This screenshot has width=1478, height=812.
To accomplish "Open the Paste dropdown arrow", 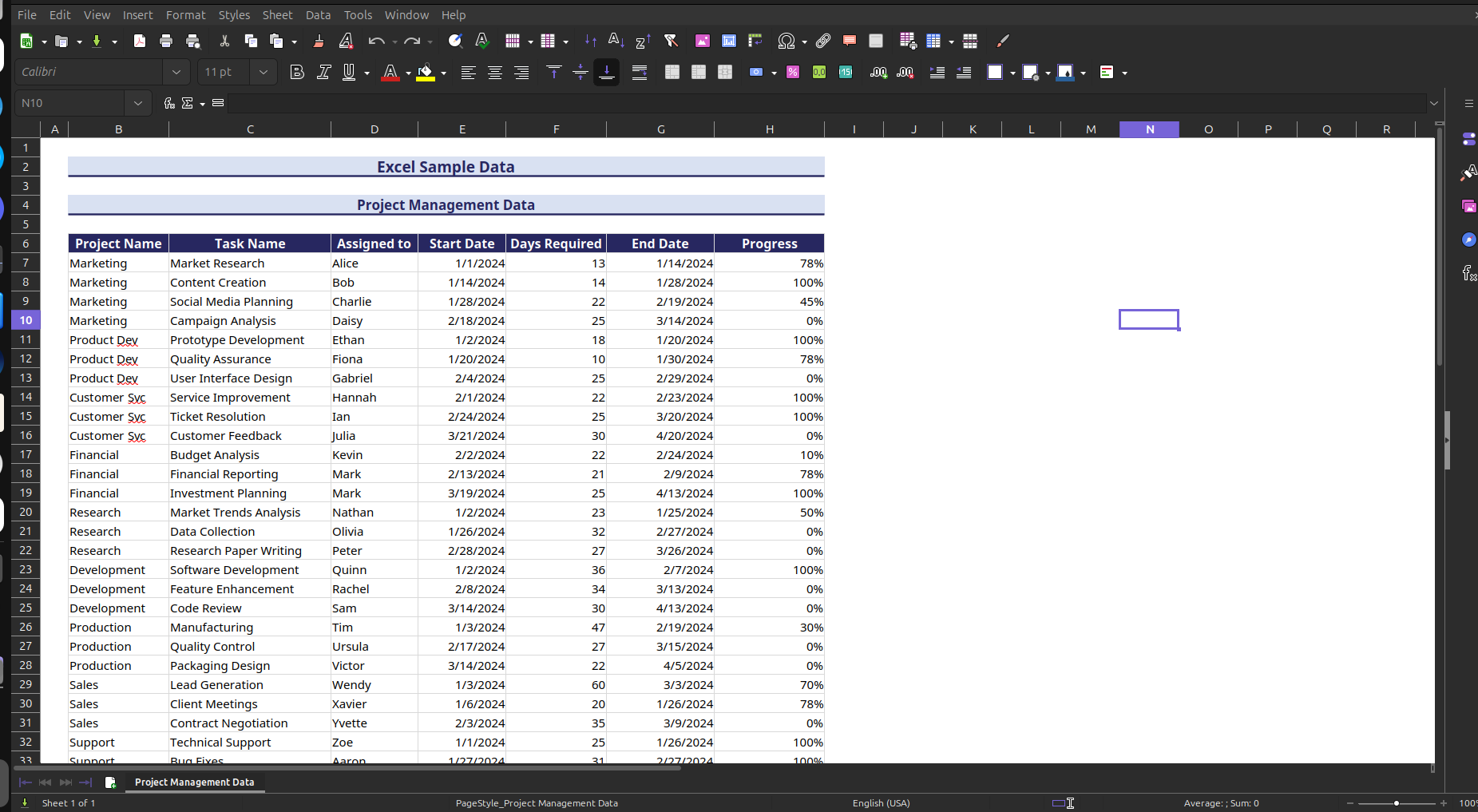I will (x=294, y=42).
